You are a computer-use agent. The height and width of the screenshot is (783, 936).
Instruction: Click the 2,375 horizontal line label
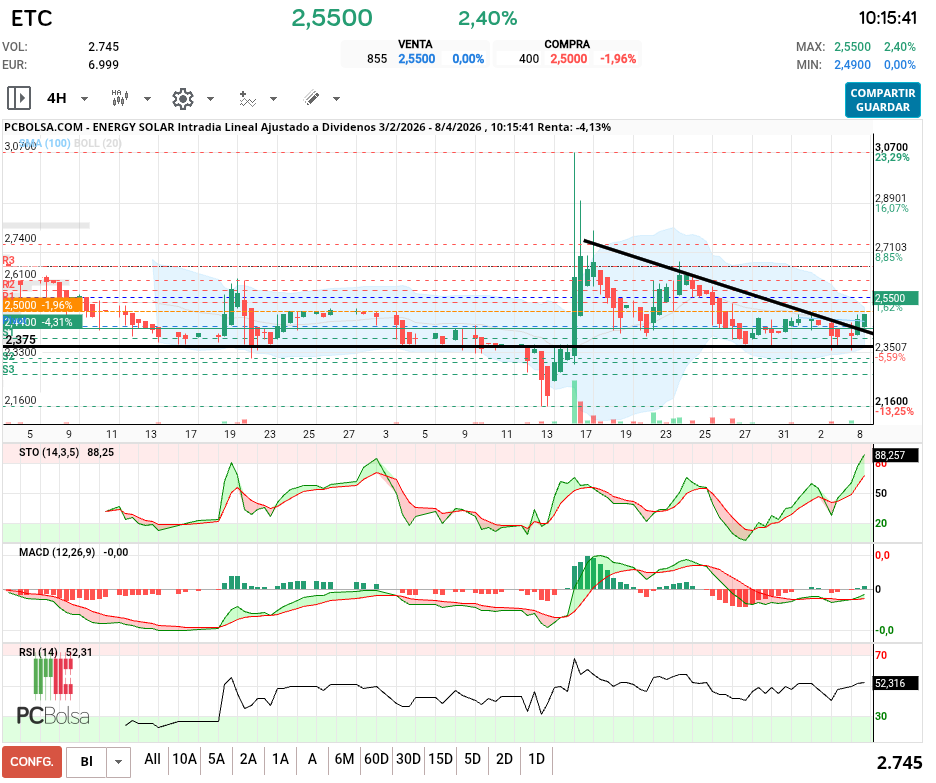click(x=20, y=340)
